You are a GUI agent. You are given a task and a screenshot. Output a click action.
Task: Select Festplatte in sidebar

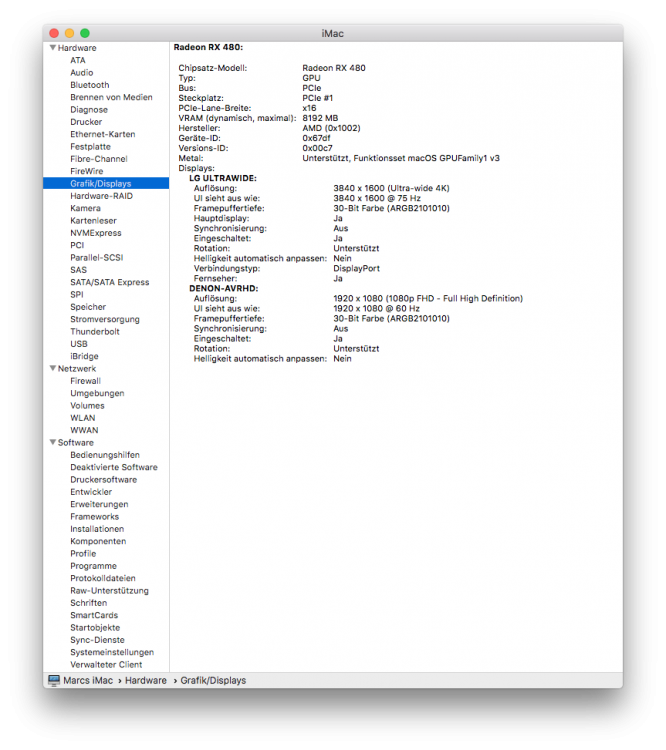point(90,146)
